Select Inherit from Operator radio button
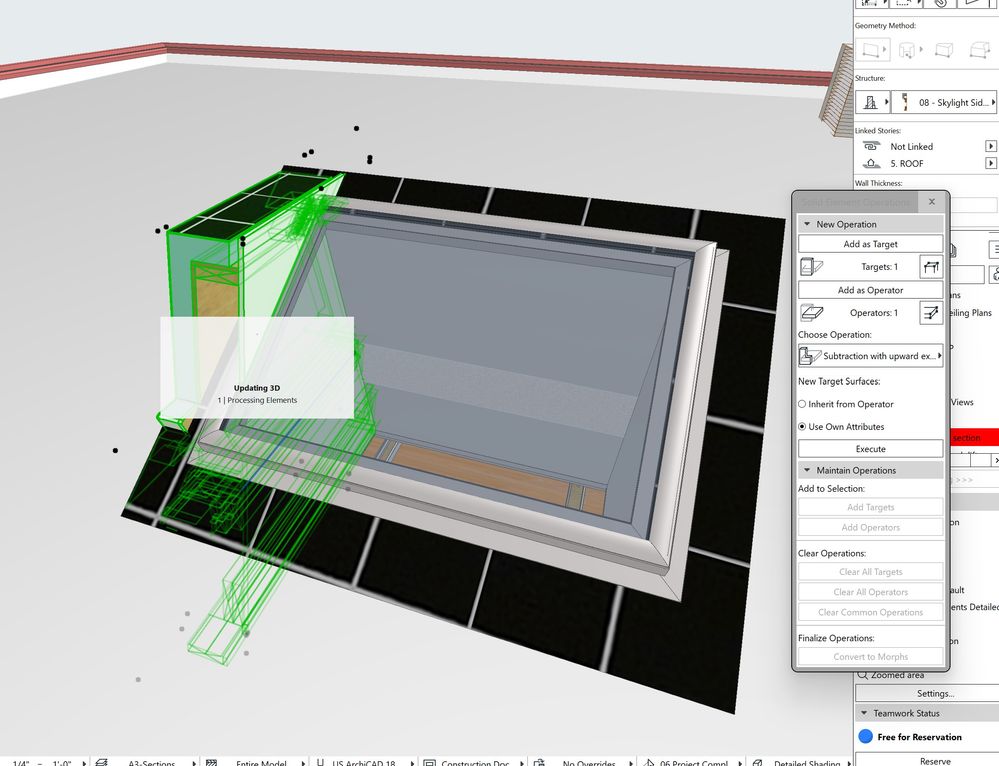The image size is (999, 766). pyautogui.click(x=802, y=404)
